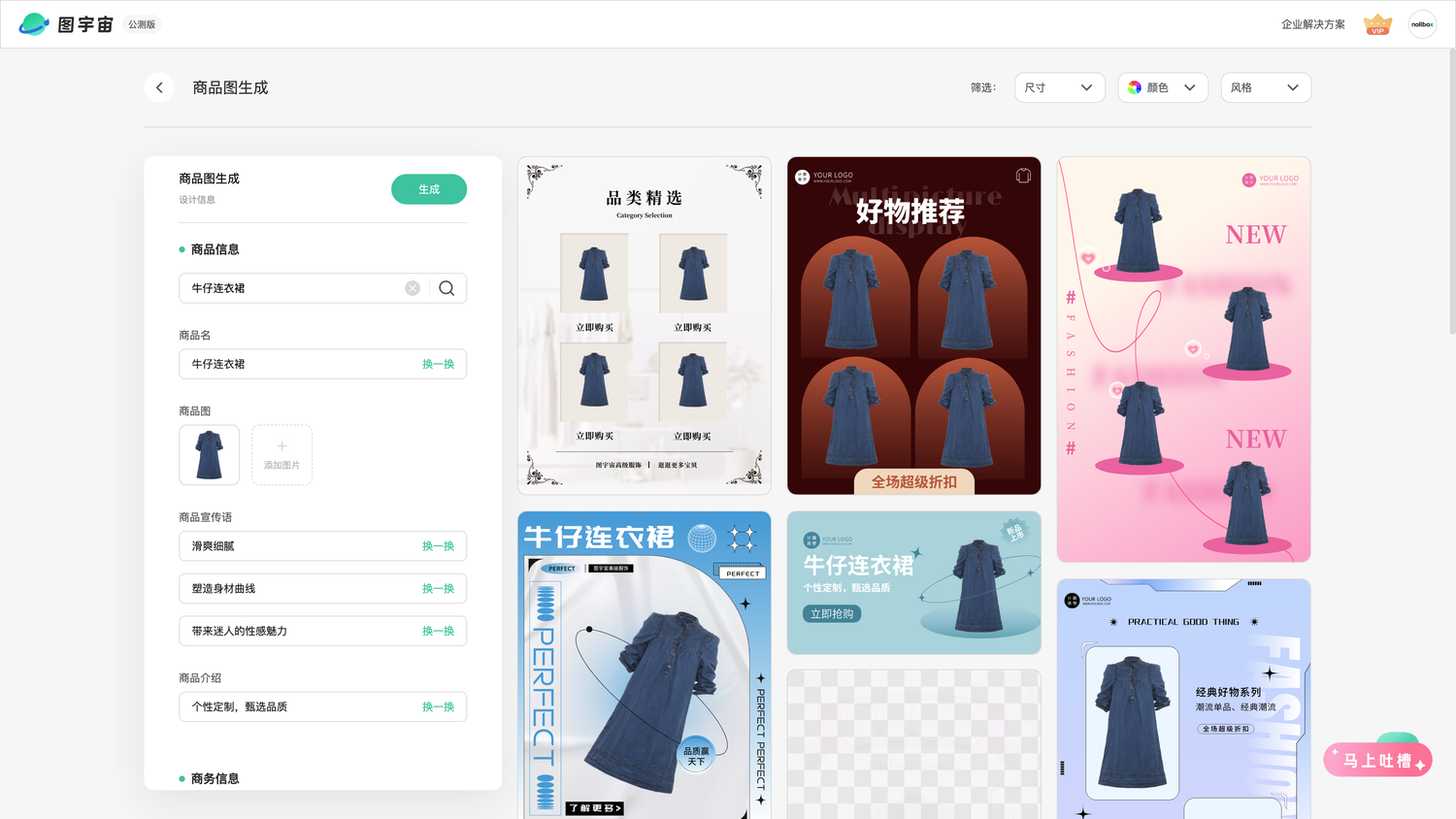Select the teal 立即抢购 banner template
Screen dimensions: 1456x819
point(913,582)
